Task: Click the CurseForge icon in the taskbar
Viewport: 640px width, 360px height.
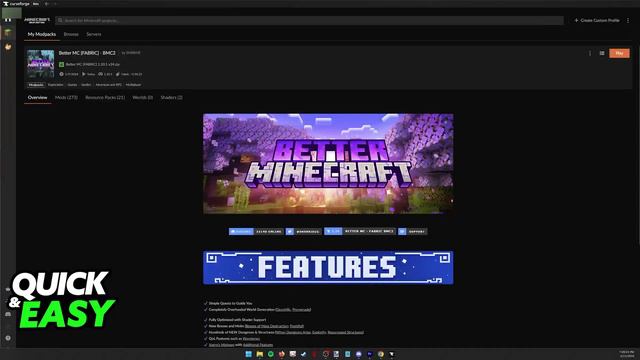Action: [x=391, y=354]
